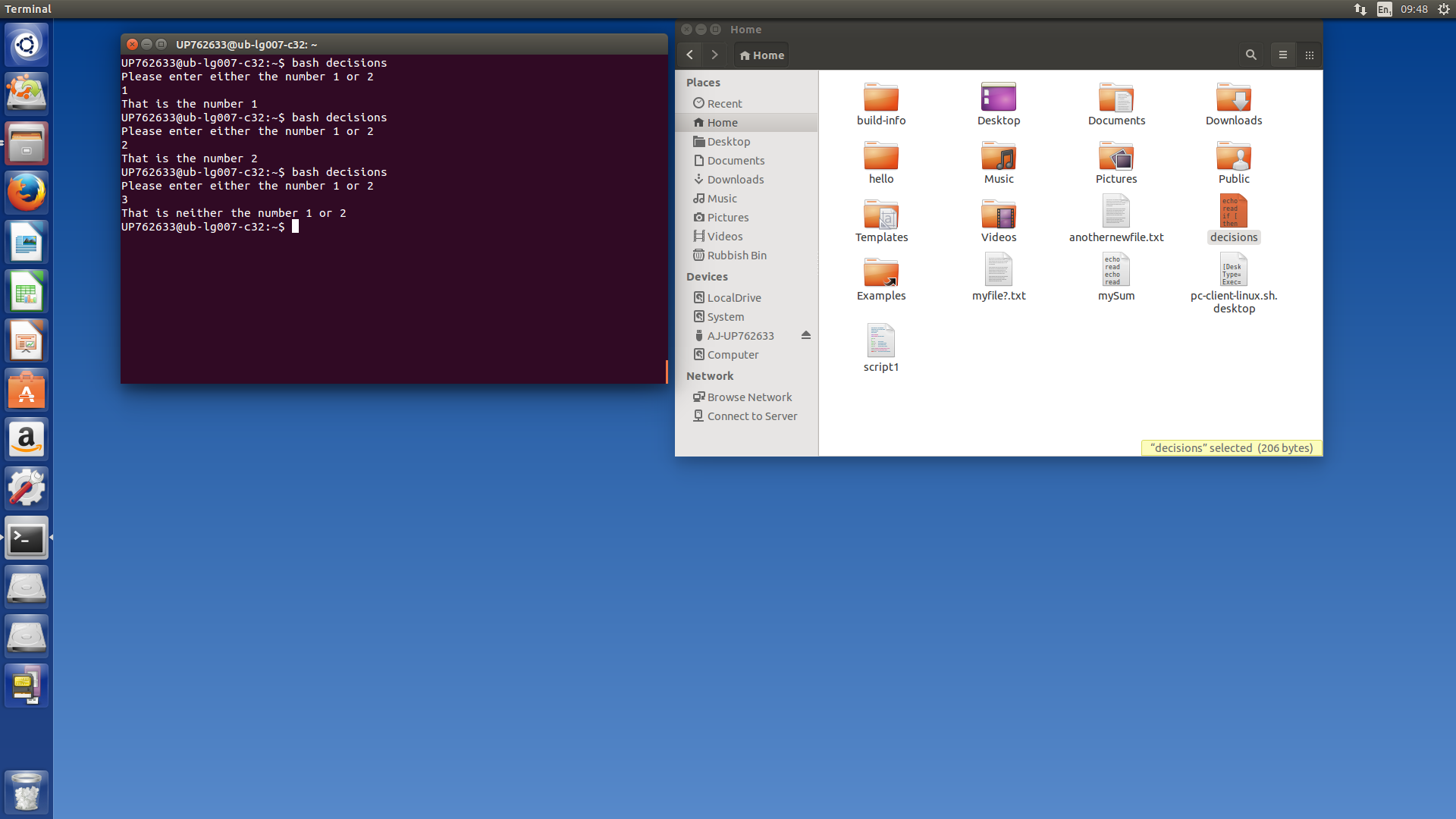Open the software updater dock icon
This screenshot has width=1456, height=819.
27,94
